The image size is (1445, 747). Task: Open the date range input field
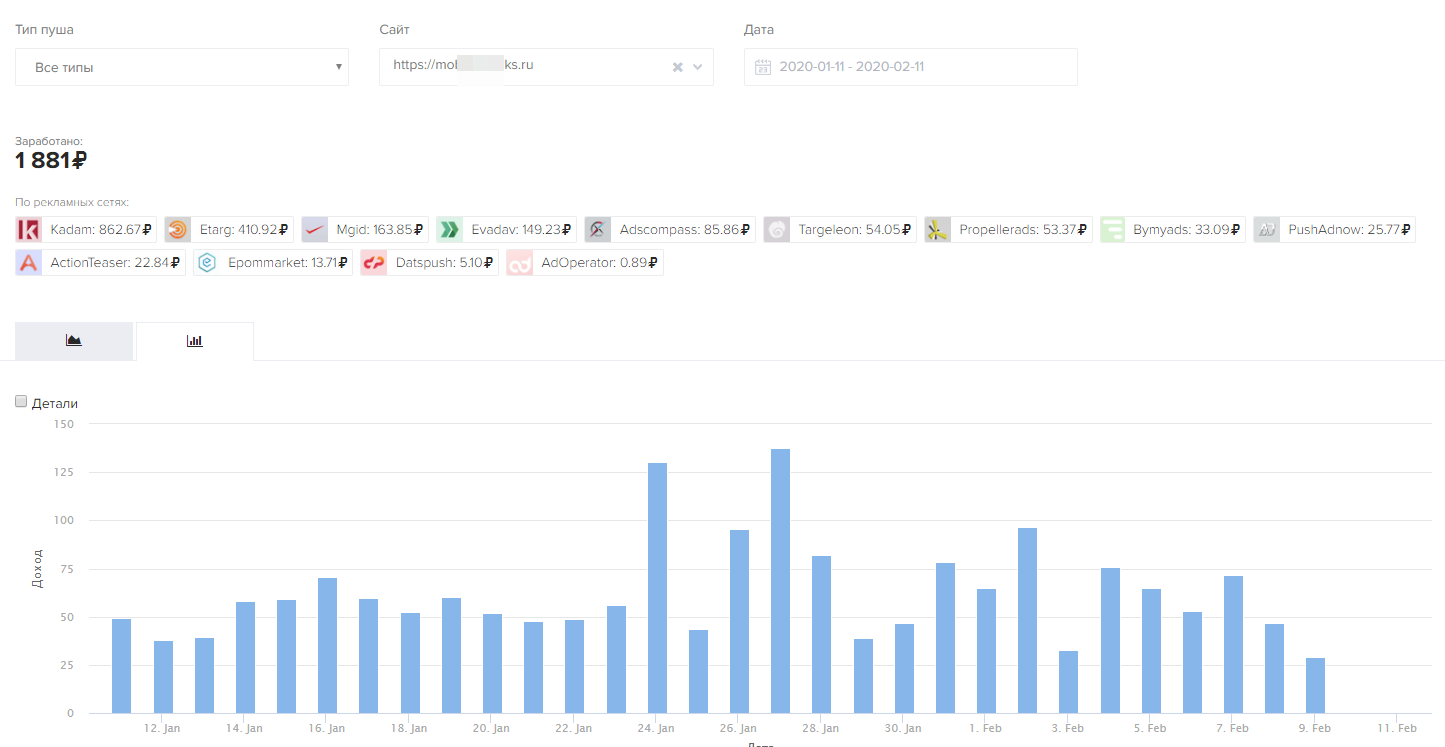(x=911, y=67)
